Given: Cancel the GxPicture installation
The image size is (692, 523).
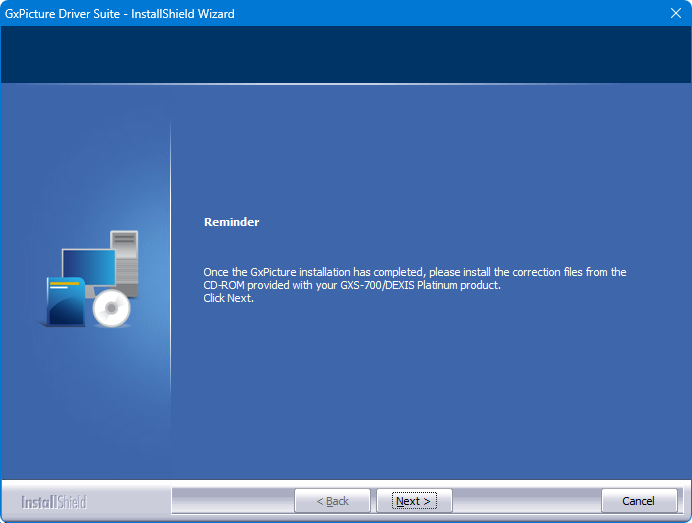Looking at the screenshot, I should pos(638,501).
